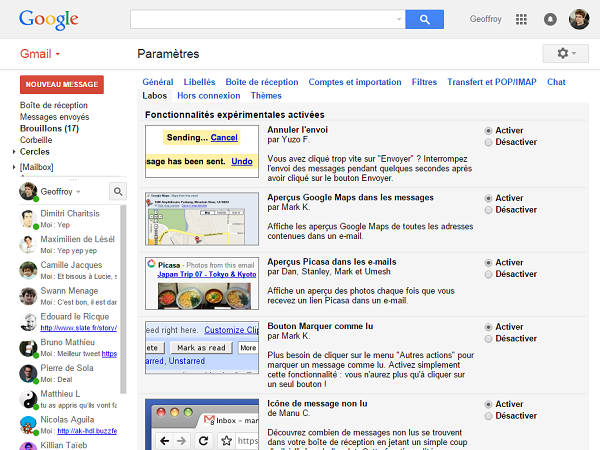Image resolution: width=600 pixels, height=450 pixels.
Task: Click the Geoffroy name in top bar
Action: click(x=485, y=19)
